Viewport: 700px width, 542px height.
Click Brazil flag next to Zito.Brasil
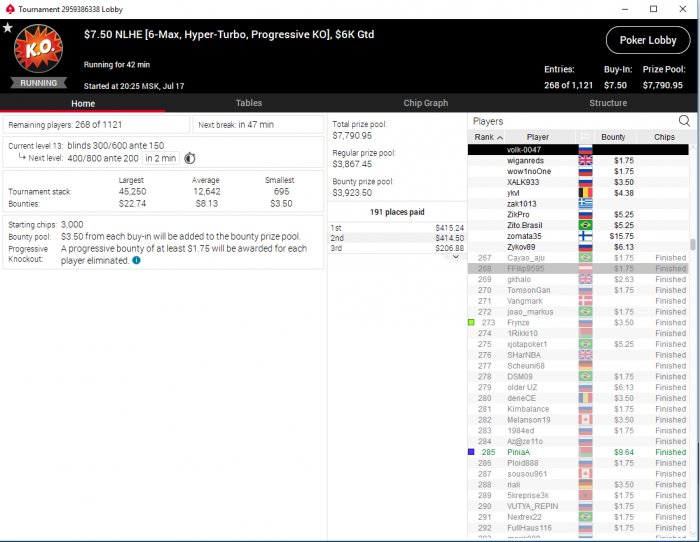click(x=585, y=225)
